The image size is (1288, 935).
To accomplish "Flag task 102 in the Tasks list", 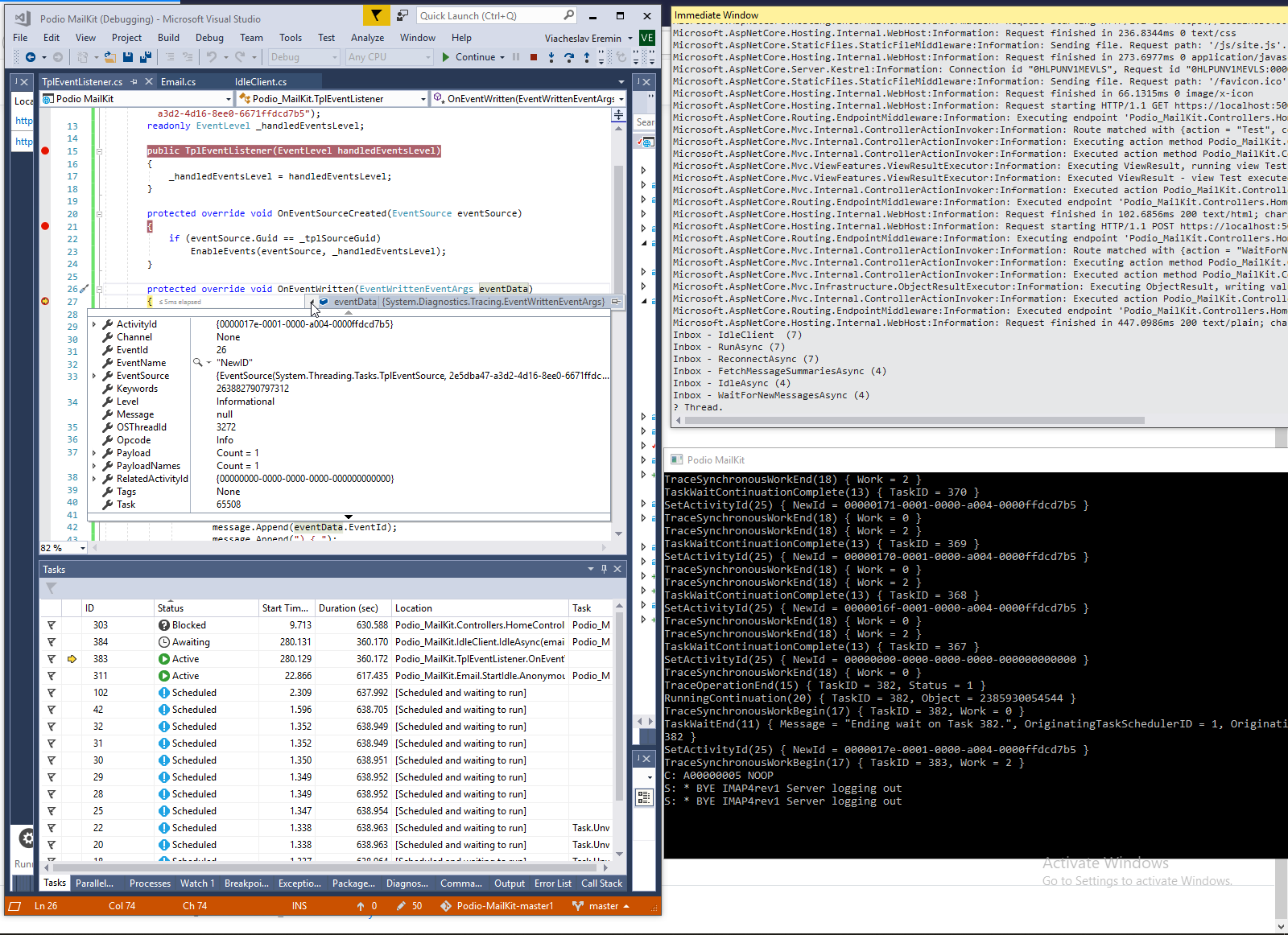I will point(52,693).
